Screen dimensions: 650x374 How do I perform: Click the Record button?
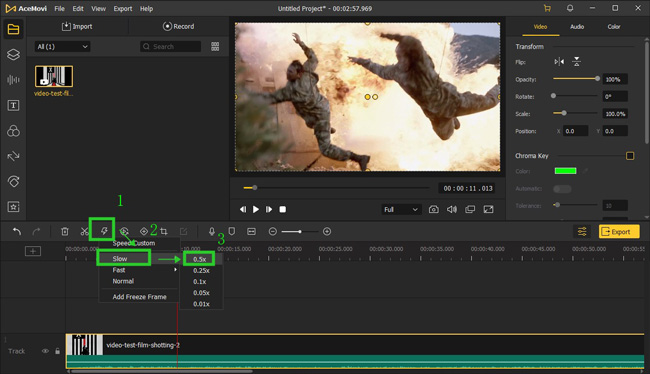click(179, 27)
